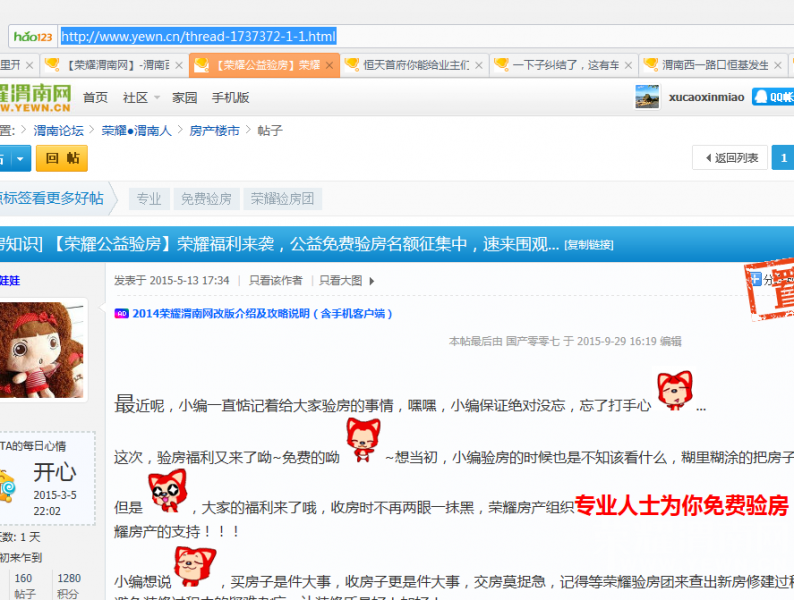Click the purple ad icon before 2014 announcement
Image resolution: width=794 pixels, height=600 pixels.
[121, 313]
